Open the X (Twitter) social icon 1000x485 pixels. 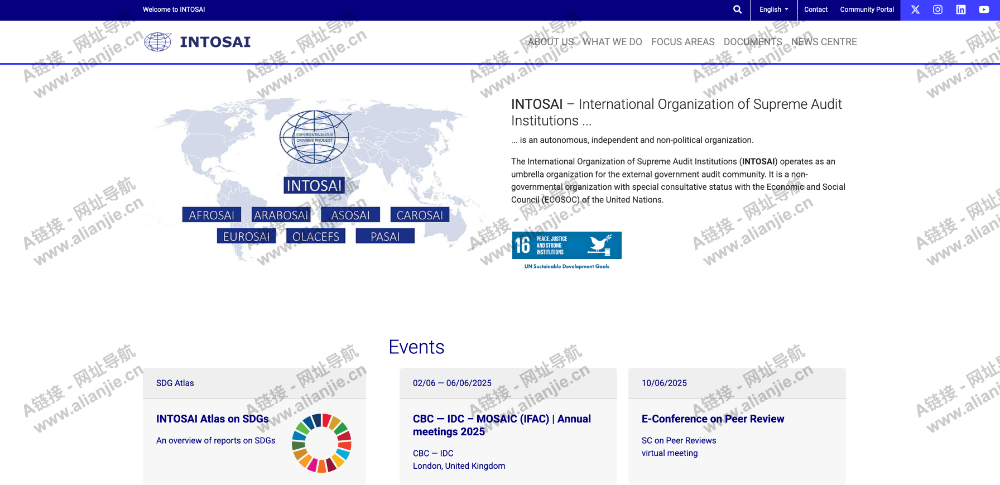coord(915,10)
